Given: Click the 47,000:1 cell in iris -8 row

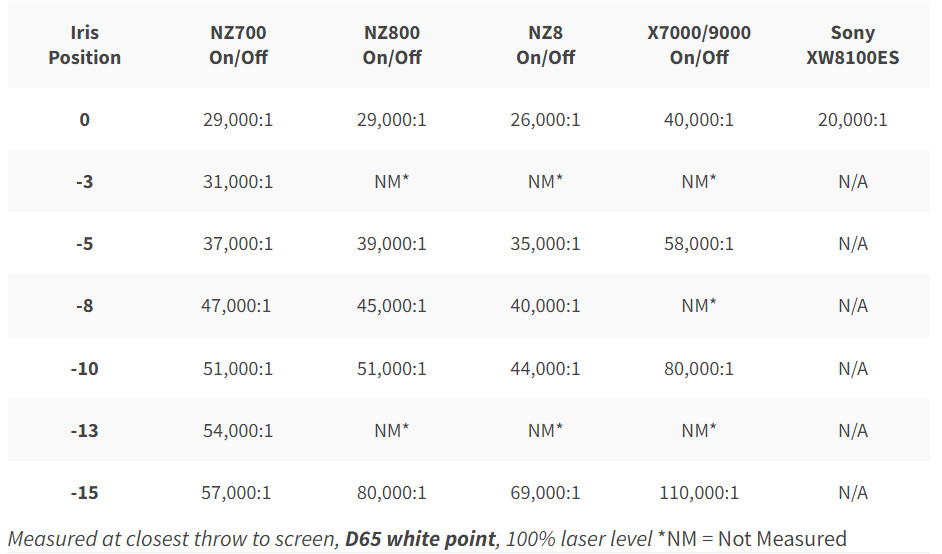Looking at the screenshot, I should (238, 306).
